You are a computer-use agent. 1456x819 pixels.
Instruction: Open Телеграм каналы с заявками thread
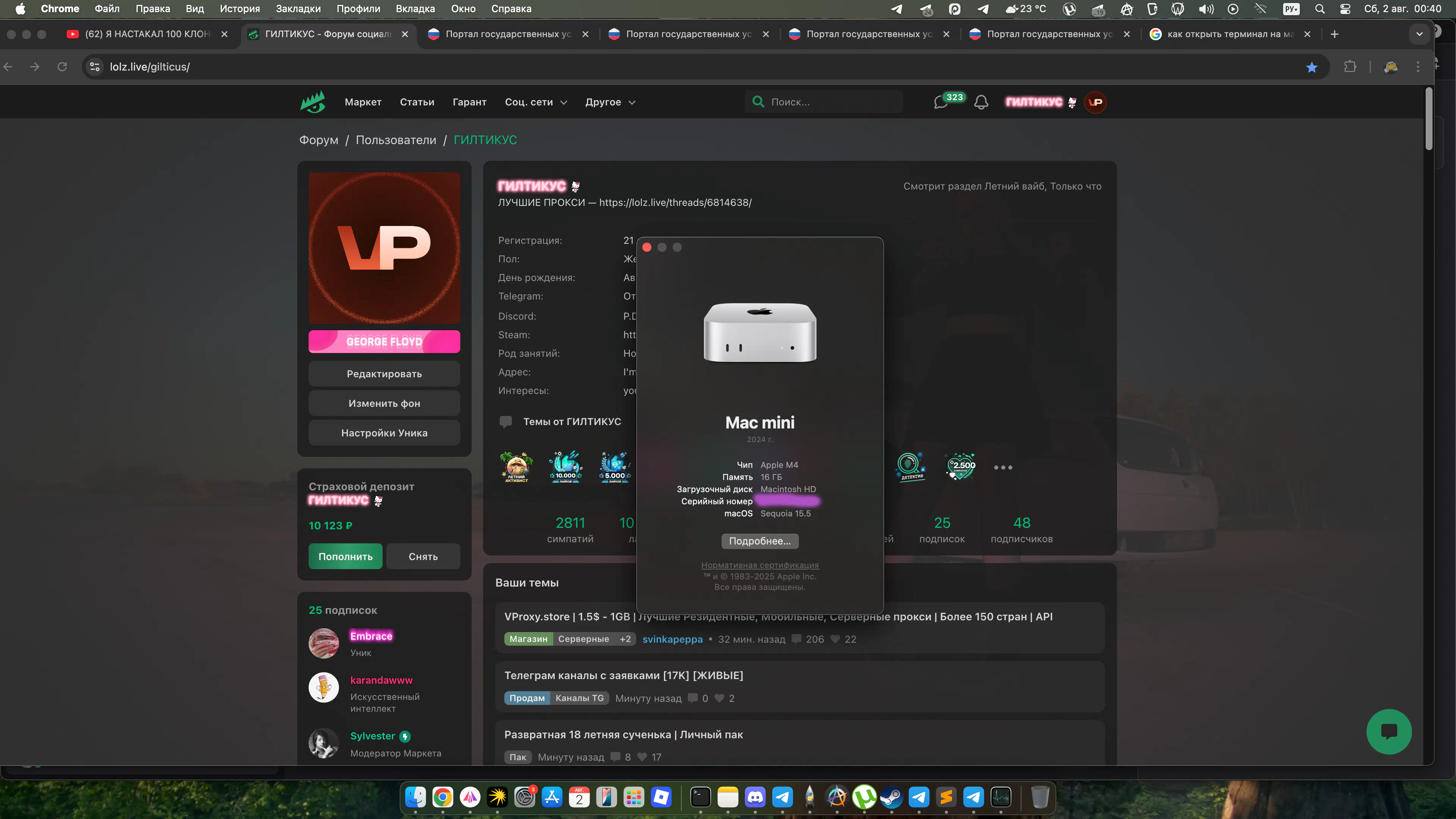click(x=623, y=675)
